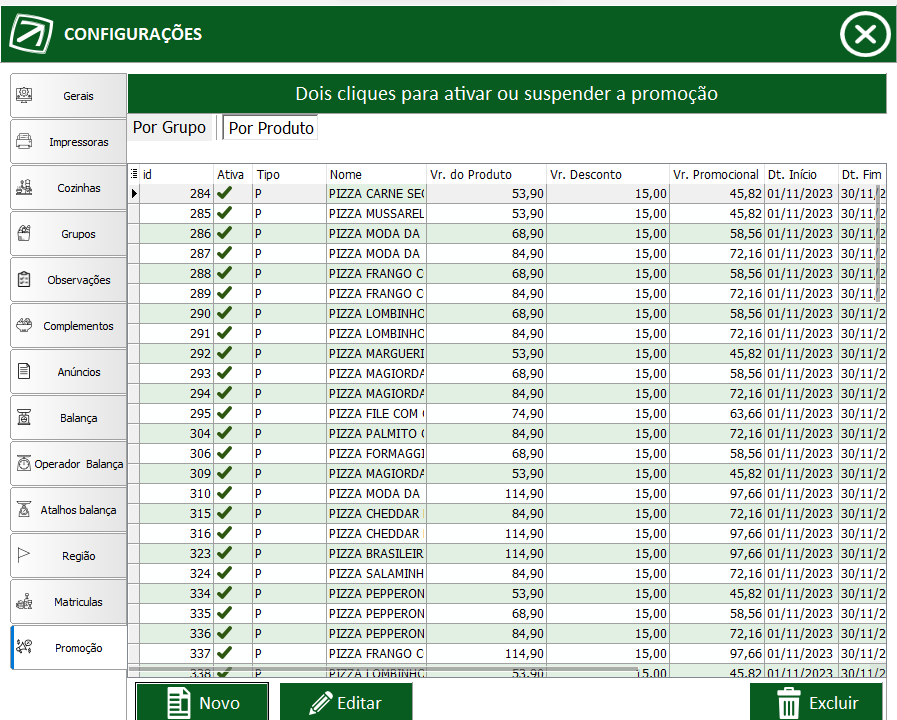Screen dimensions: 897x720
Task: Open the Impressoras section
Action: point(68,141)
